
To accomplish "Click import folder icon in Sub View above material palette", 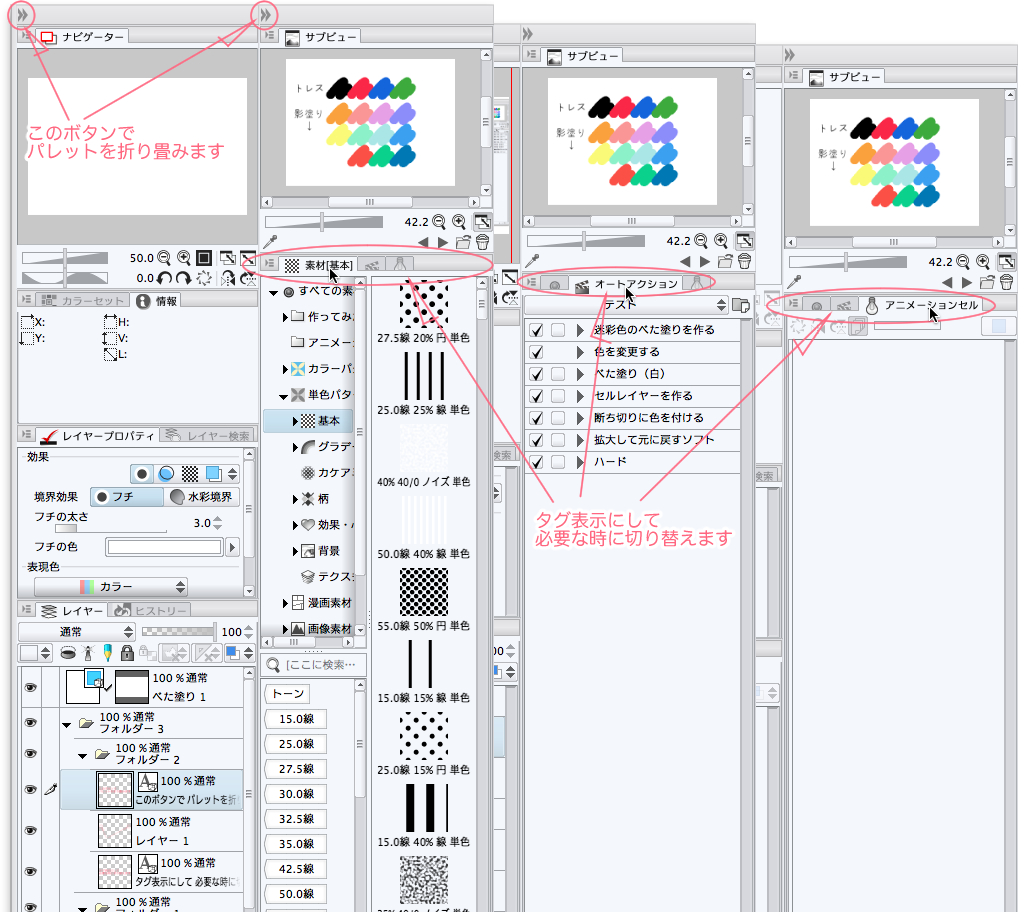I will (463, 242).
